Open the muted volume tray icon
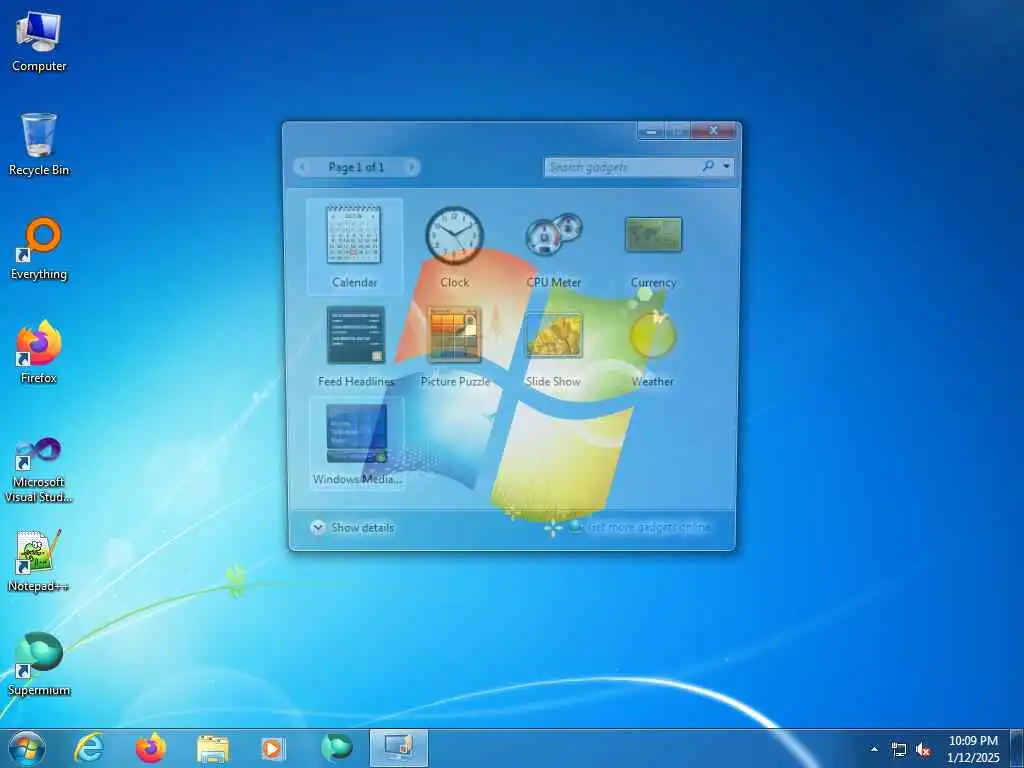The height and width of the screenshot is (768, 1024). 923,750
